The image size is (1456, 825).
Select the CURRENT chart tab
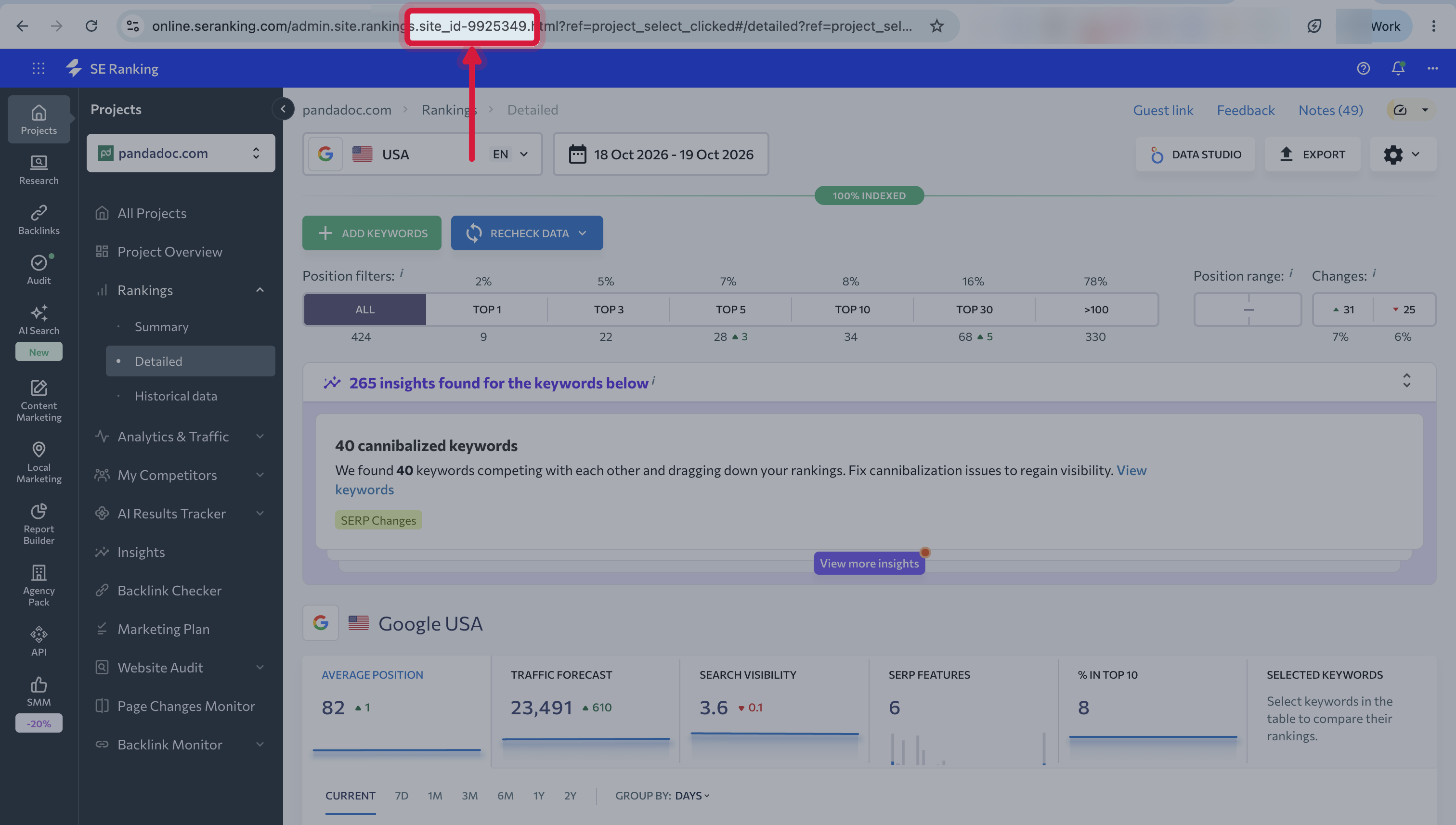click(350, 796)
